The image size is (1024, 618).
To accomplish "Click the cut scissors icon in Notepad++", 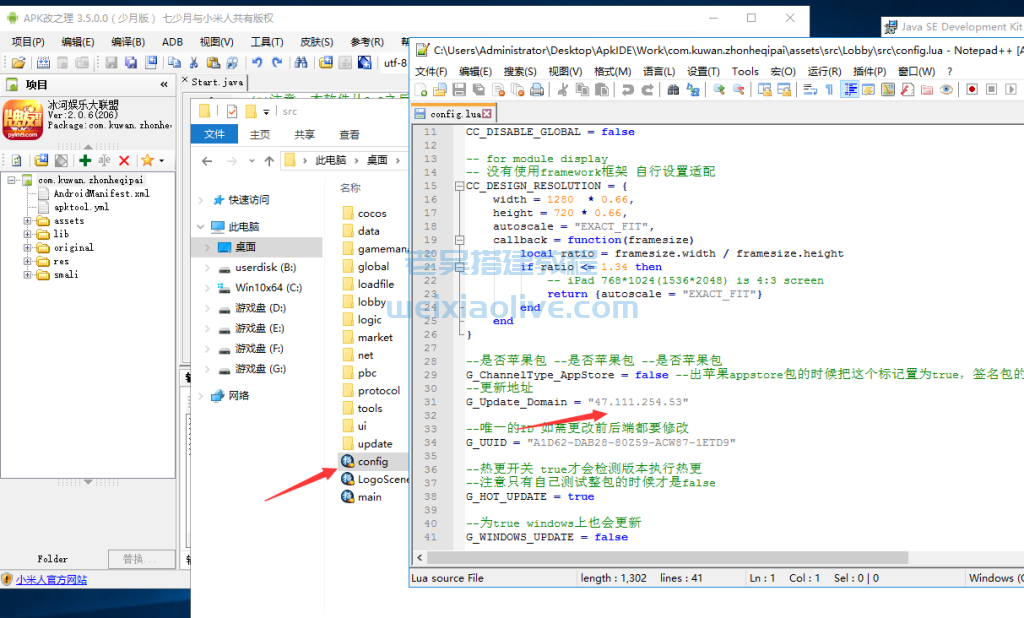I will [x=562, y=90].
